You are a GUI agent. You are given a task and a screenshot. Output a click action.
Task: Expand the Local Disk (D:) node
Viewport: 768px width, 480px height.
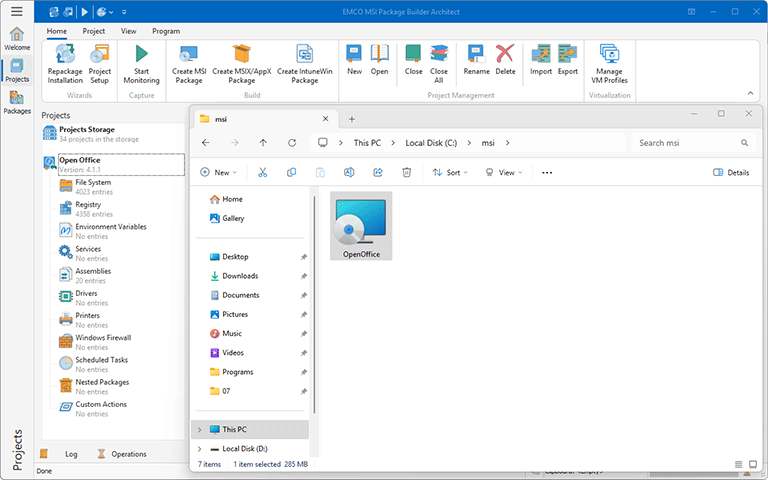coord(199,449)
